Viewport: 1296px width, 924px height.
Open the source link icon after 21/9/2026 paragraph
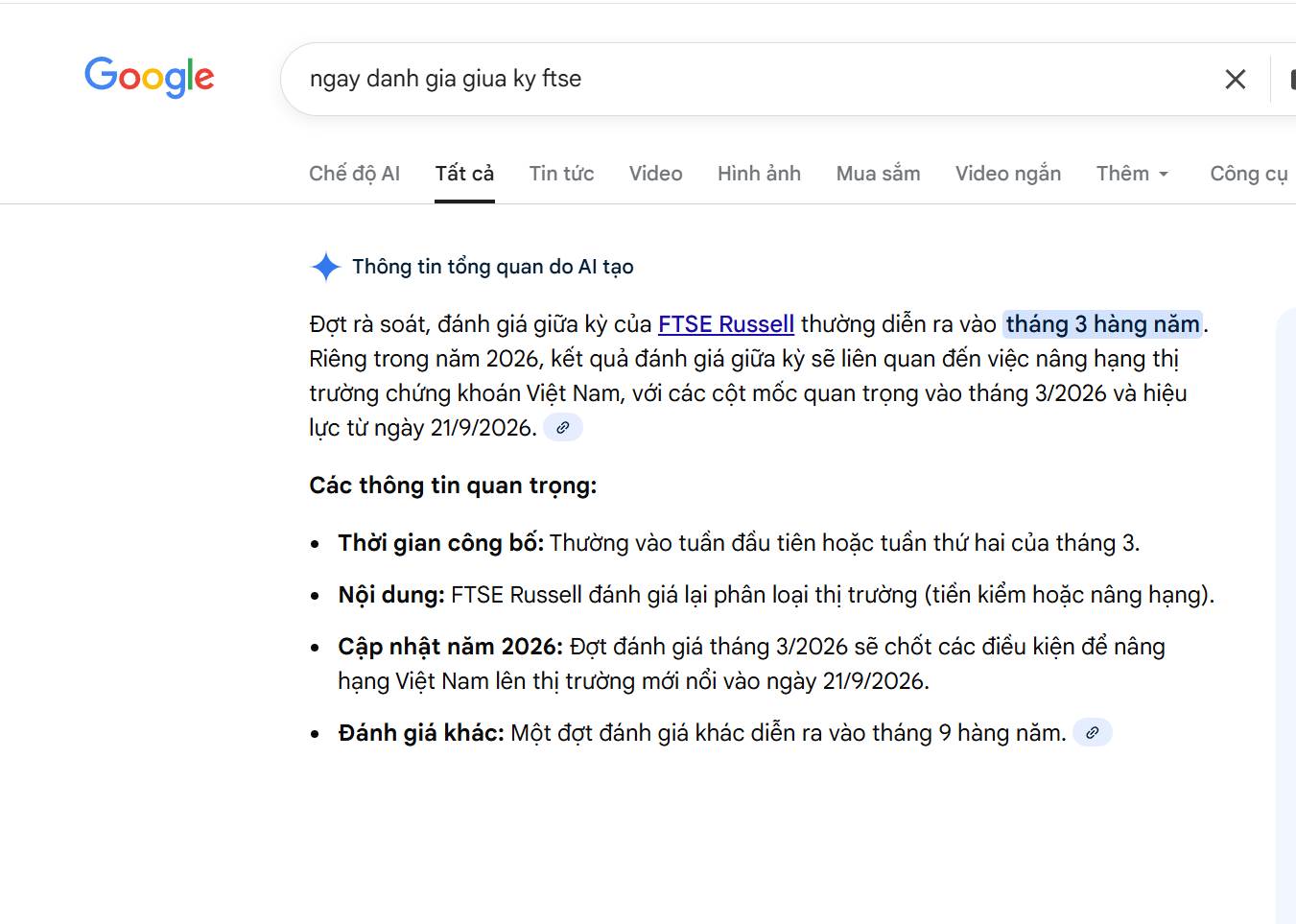pyautogui.click(x=563, y=428)
